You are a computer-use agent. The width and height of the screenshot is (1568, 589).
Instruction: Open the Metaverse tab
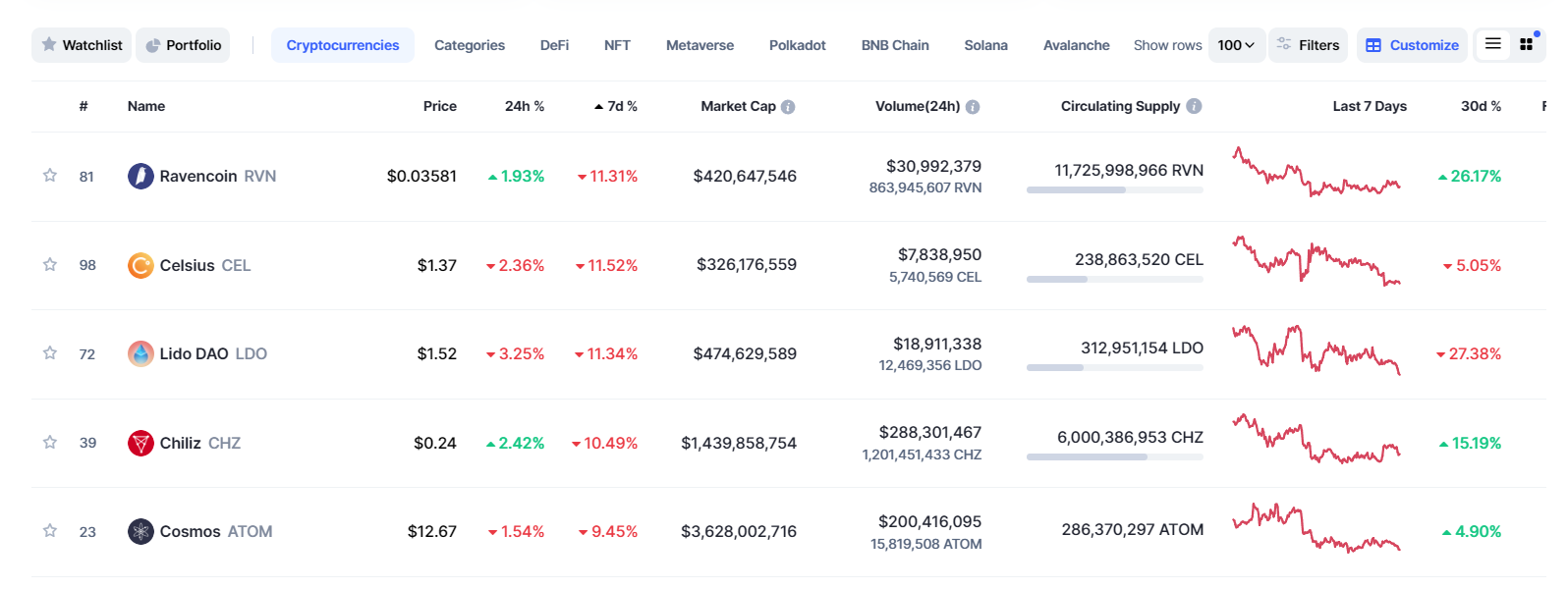tap(700, 45)
